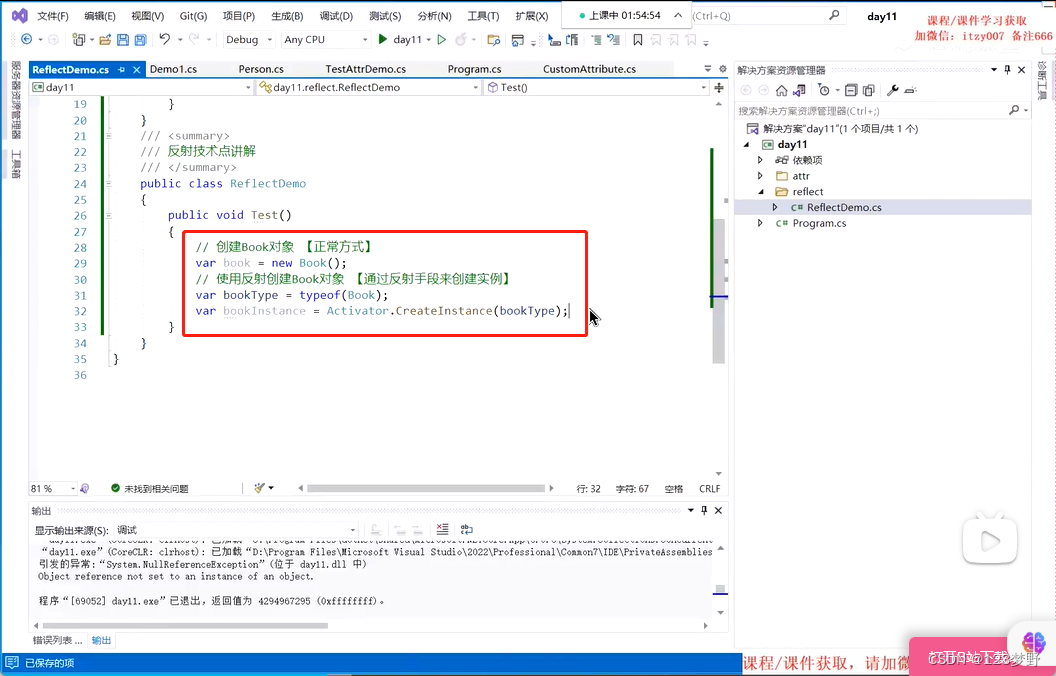Open day11.reflect.ReflectDemo class dropdown
The image size is (1056, 676).
[369, 88]
